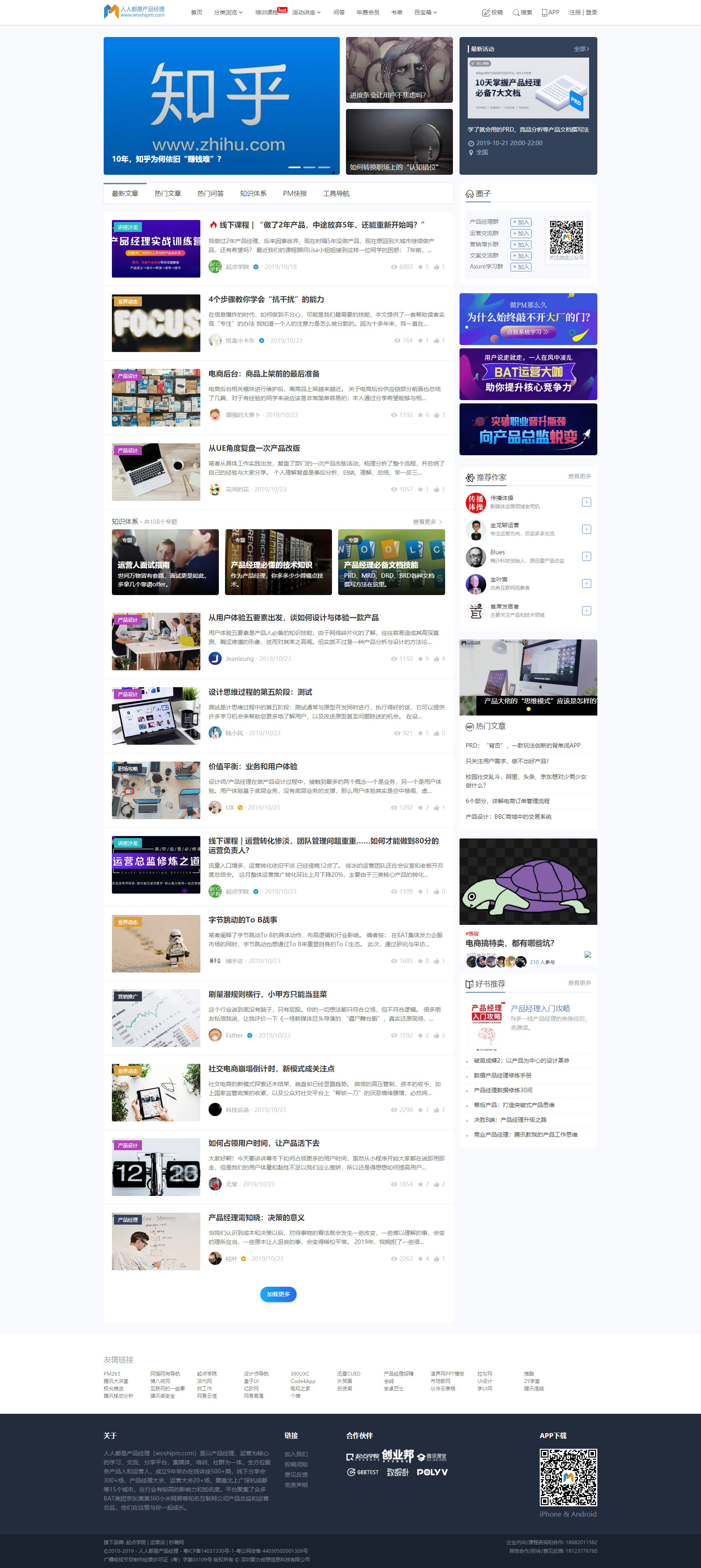The width and height of the screenshot is (701, 1568).
Task: Switch to the 热门文章 tab
Action: point(167,194)
